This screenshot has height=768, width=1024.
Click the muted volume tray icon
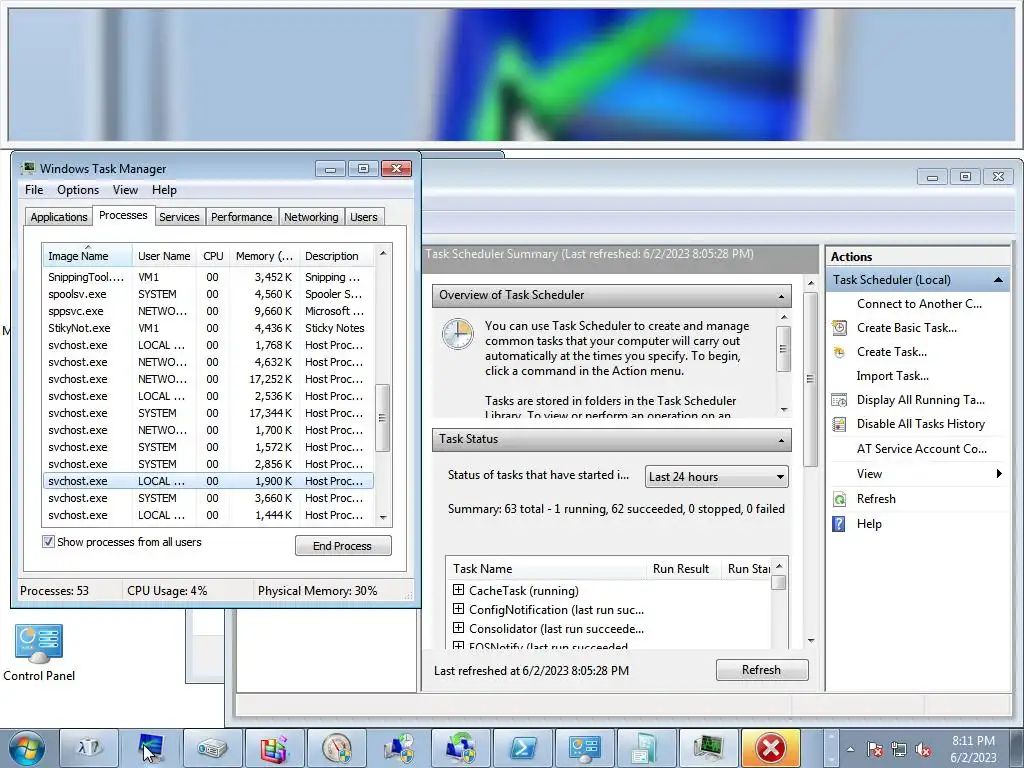[x=923, y=750]
